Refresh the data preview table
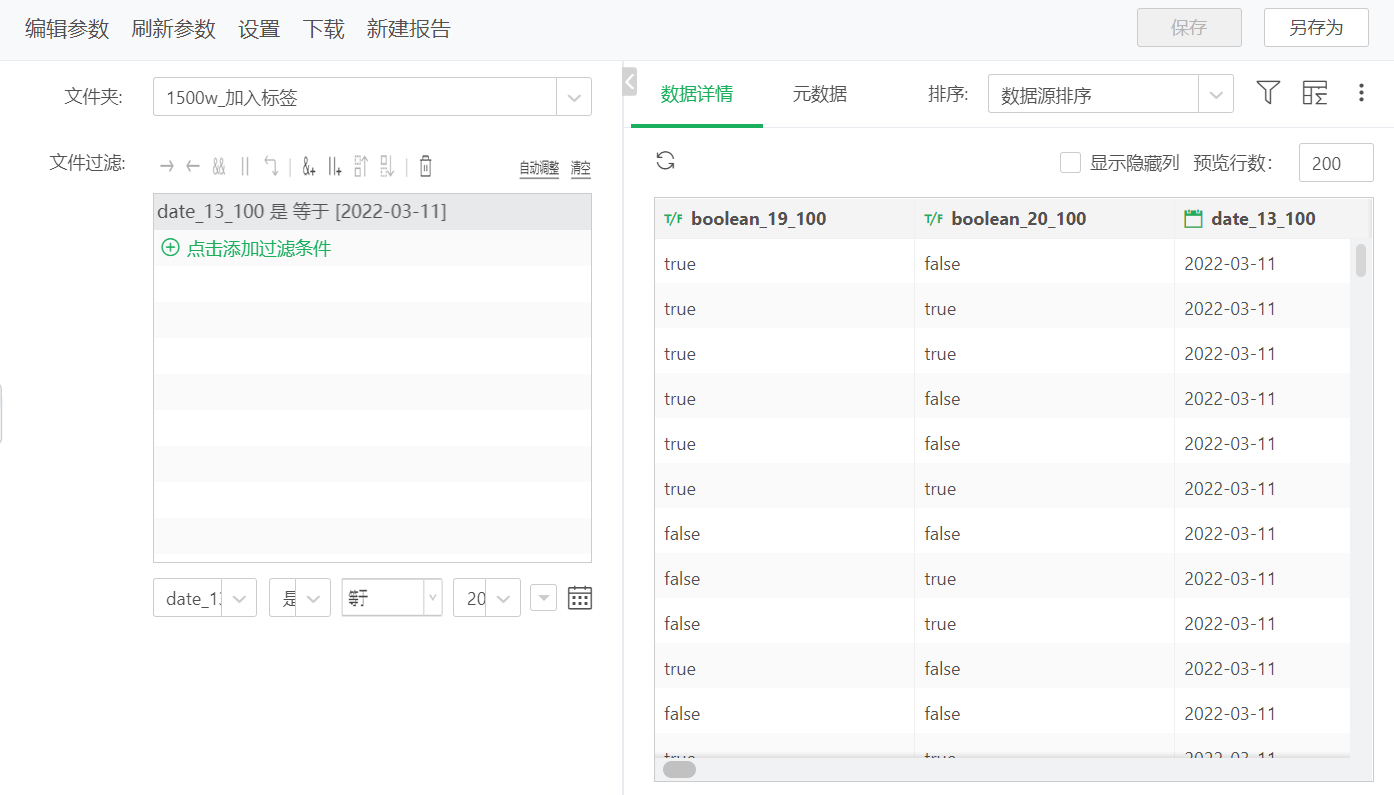1394x795 pixels. (x=666, y=161)
